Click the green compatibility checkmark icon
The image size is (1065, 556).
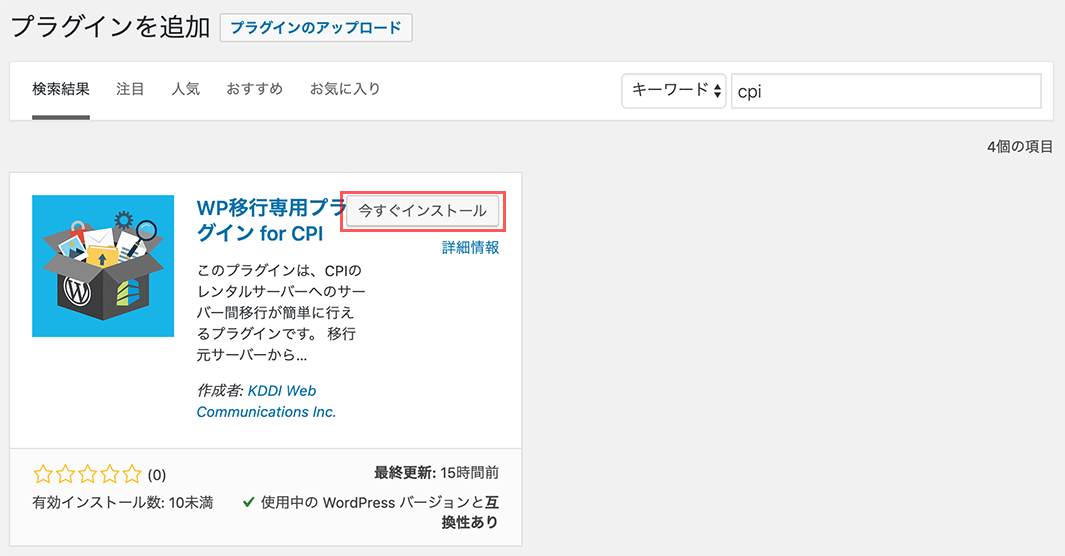pos(247,502)
